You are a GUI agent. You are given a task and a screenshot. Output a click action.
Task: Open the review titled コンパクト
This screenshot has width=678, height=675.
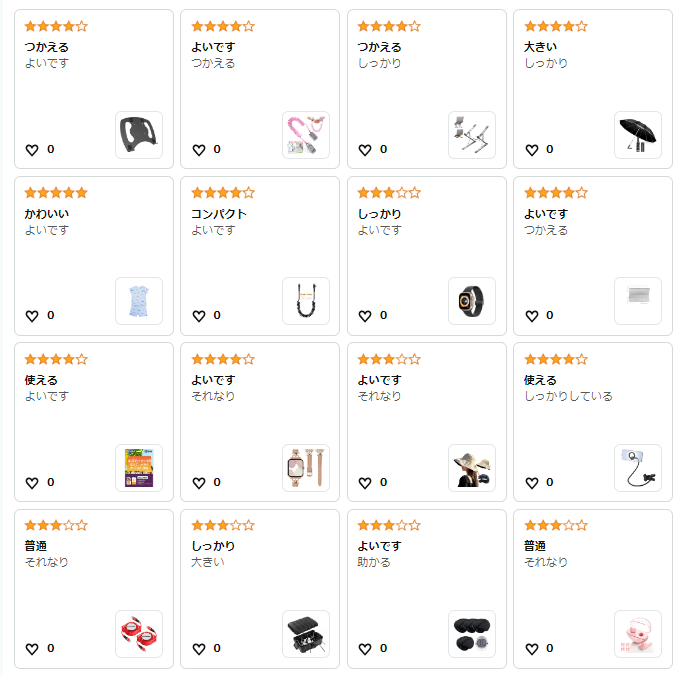coord(219,214)
